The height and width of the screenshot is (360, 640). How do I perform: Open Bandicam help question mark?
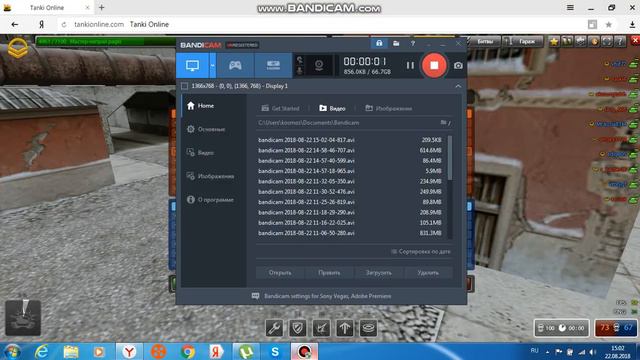(x=413, y=43)
